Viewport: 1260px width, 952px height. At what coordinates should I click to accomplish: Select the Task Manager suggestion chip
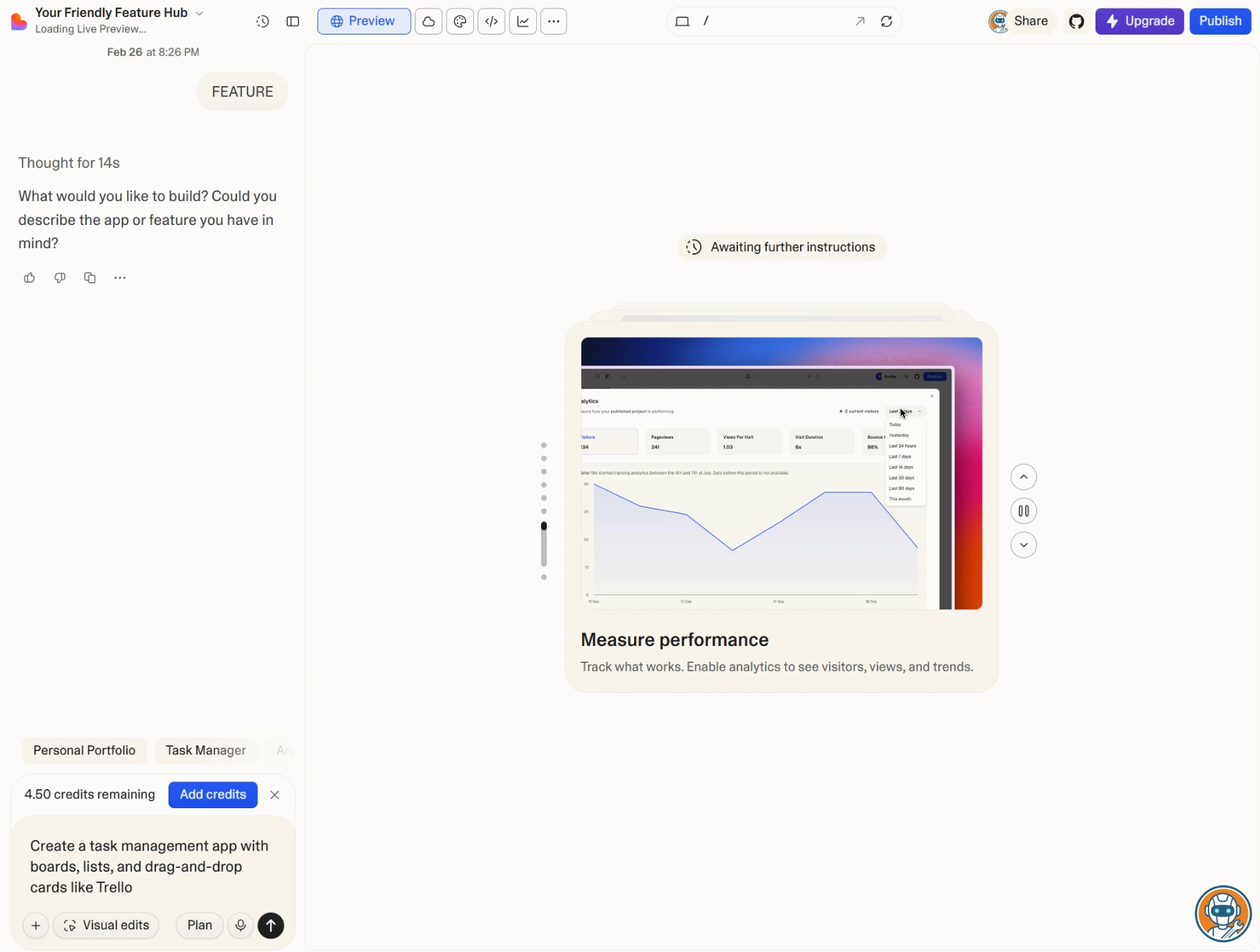(206, 750)
